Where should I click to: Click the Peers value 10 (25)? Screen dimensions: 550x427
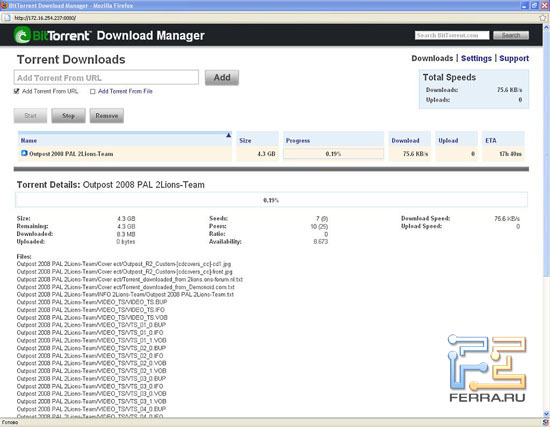tap(319, 226)
